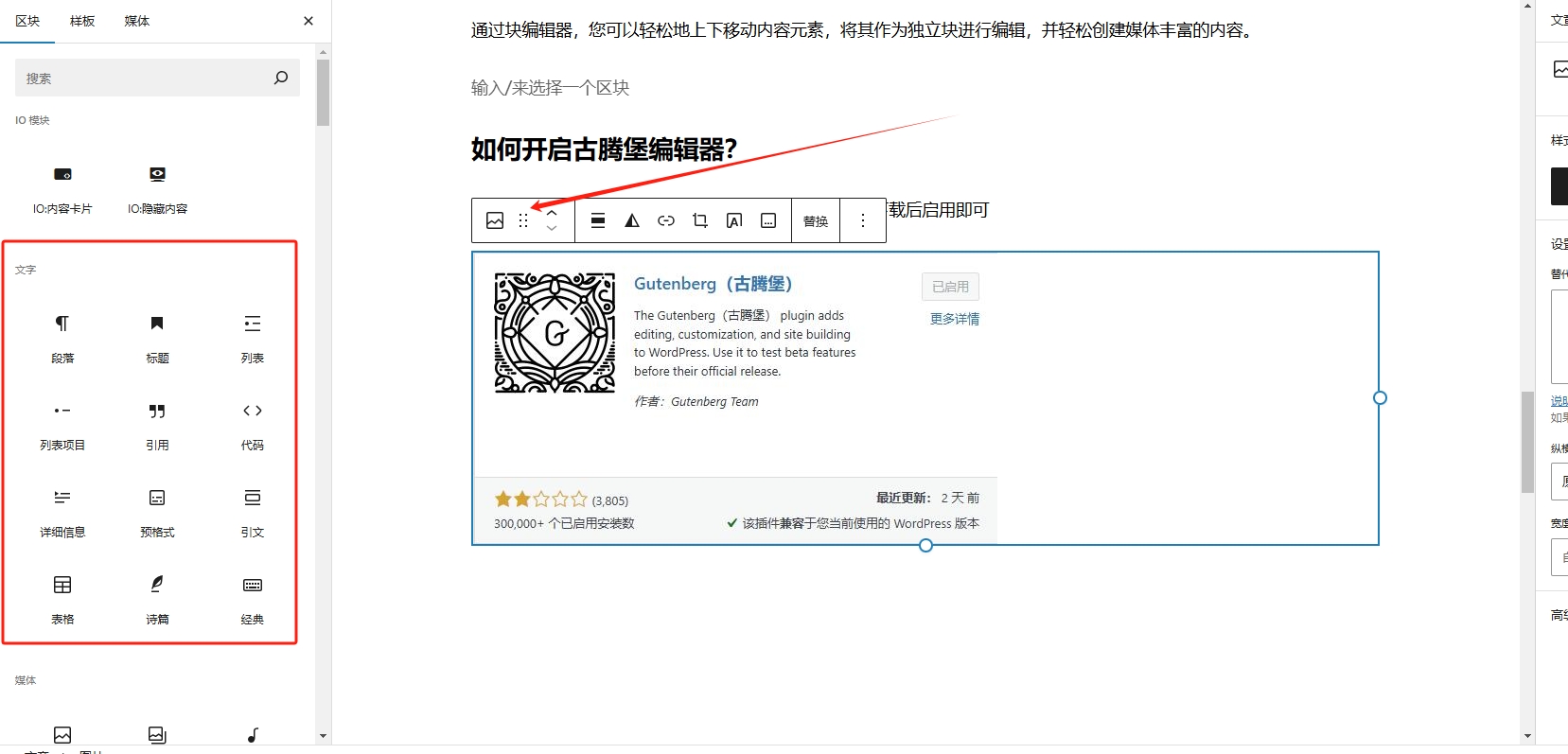Click the IO 模块 category label

32,120
